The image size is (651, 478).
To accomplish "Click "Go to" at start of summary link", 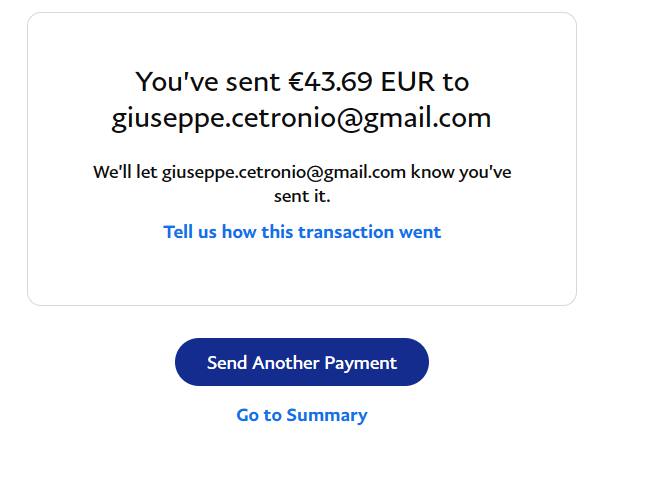I will pyautogui.click(x=259, y=415).
